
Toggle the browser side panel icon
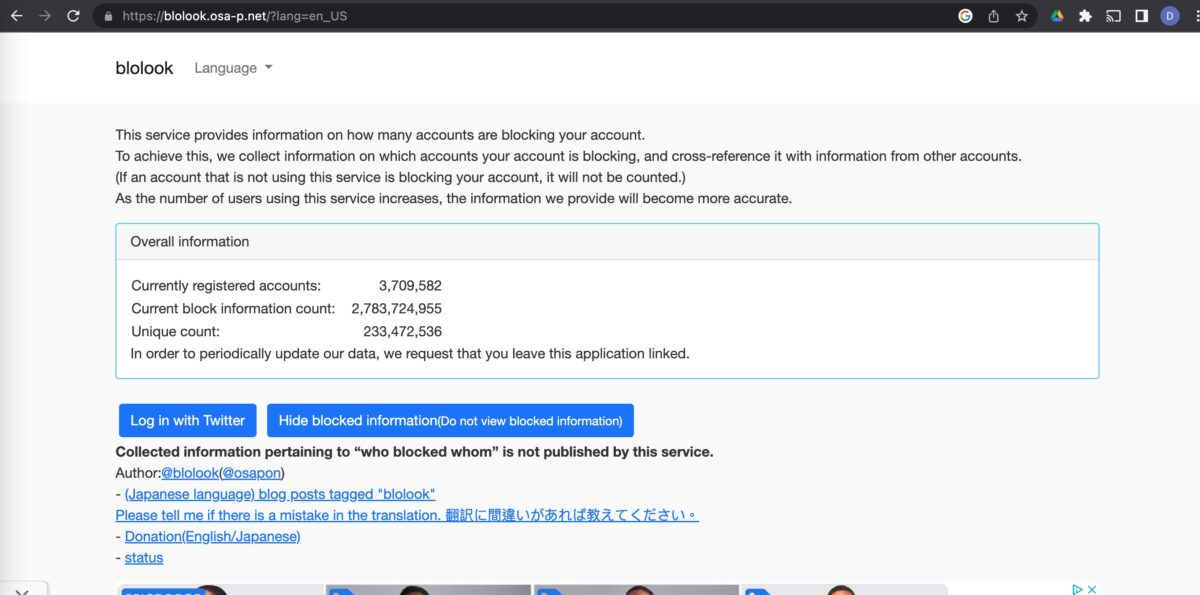pyautogui.click(x=1141, y=16)
